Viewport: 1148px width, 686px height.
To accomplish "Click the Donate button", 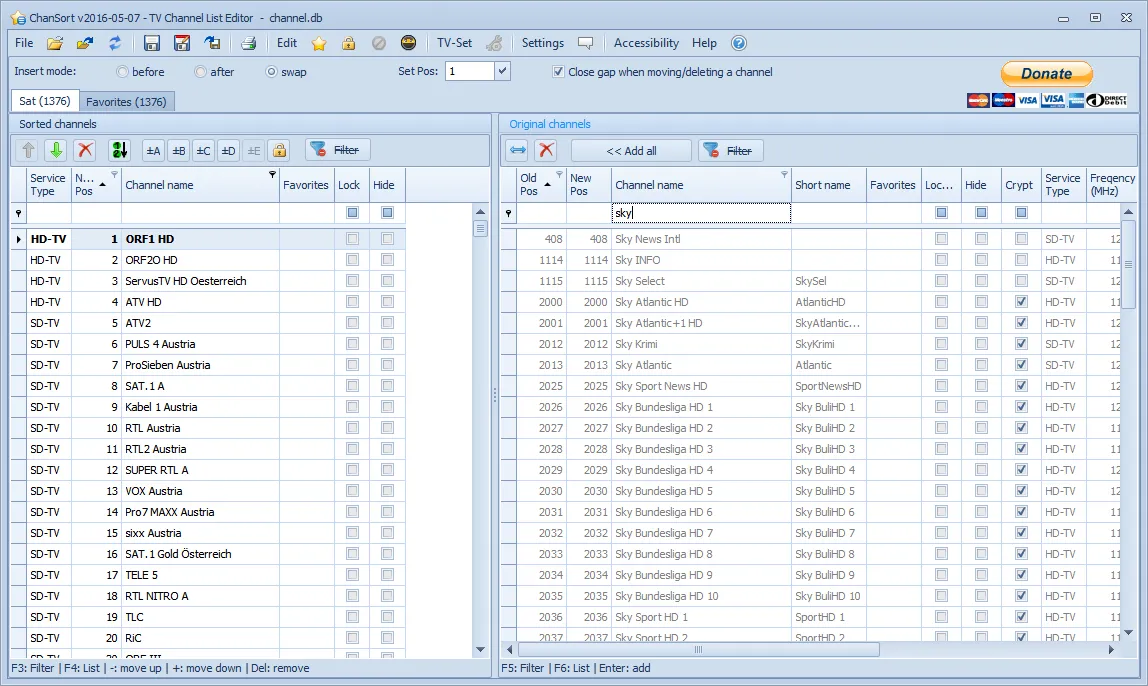I will click(x=1047, y=73).
